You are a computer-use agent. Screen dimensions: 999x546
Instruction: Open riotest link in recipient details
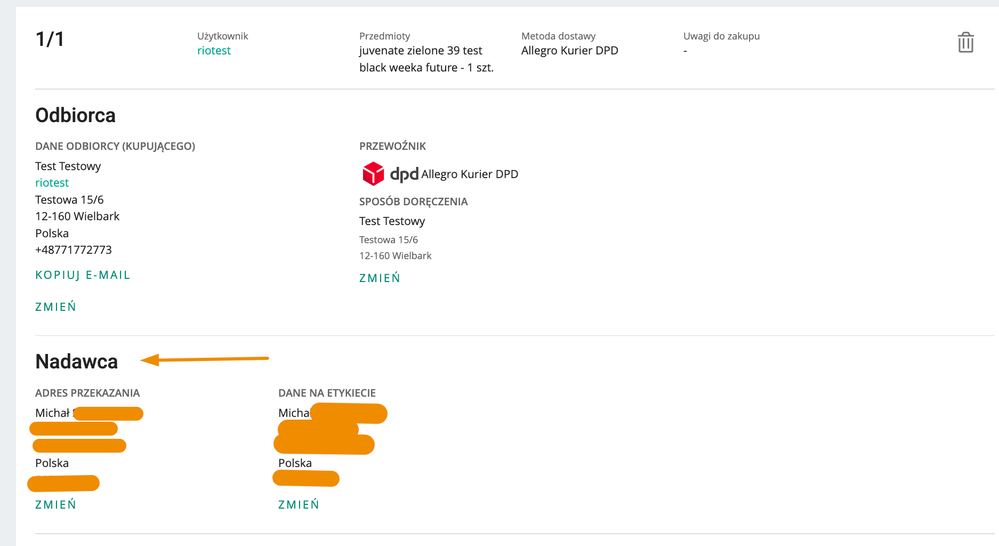pos(52,183)
